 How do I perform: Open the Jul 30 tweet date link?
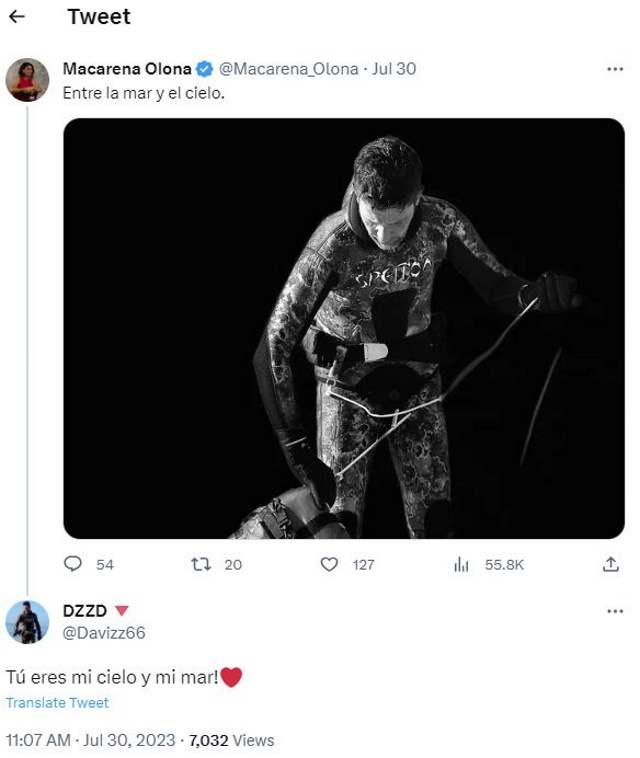394,69
